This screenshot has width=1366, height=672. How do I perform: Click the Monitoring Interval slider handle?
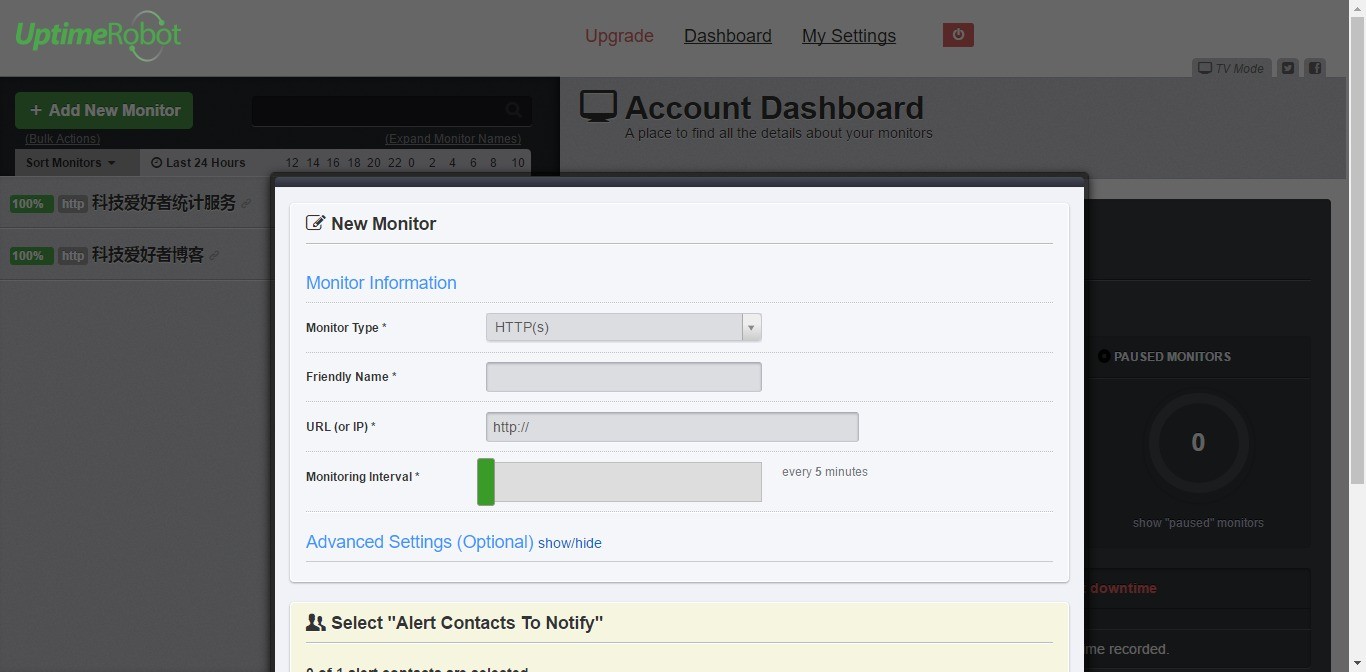pos(486,482)
